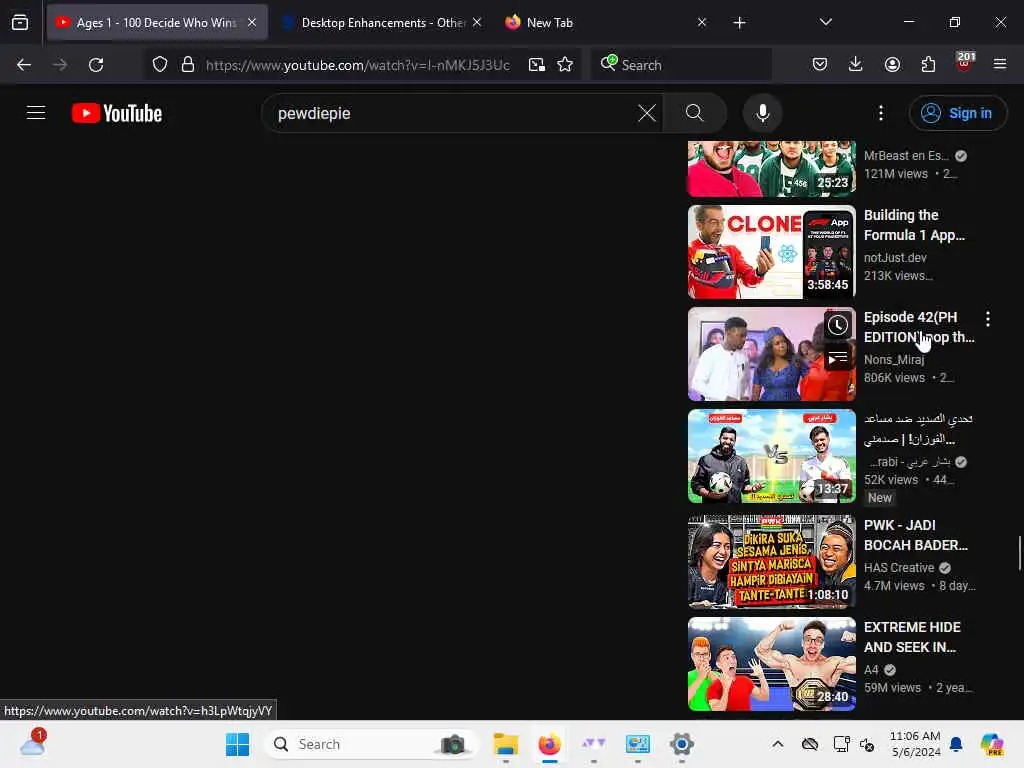Open the YouTube guide hamburger menu
1024x768 pixels.
[36, 113]
